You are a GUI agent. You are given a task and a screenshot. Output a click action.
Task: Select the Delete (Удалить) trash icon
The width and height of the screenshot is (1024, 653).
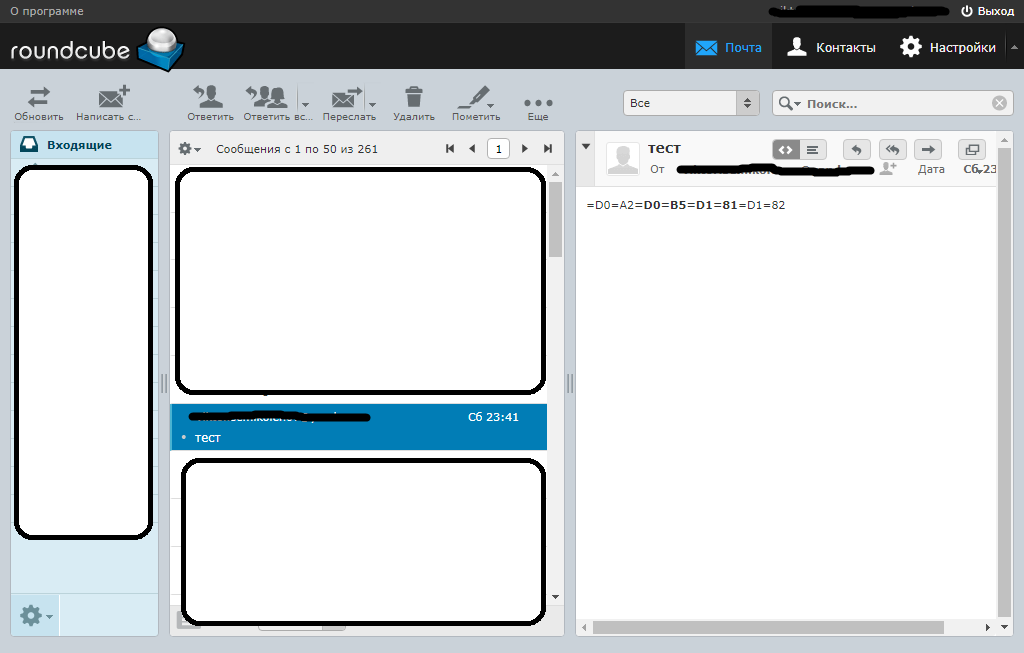414,97
